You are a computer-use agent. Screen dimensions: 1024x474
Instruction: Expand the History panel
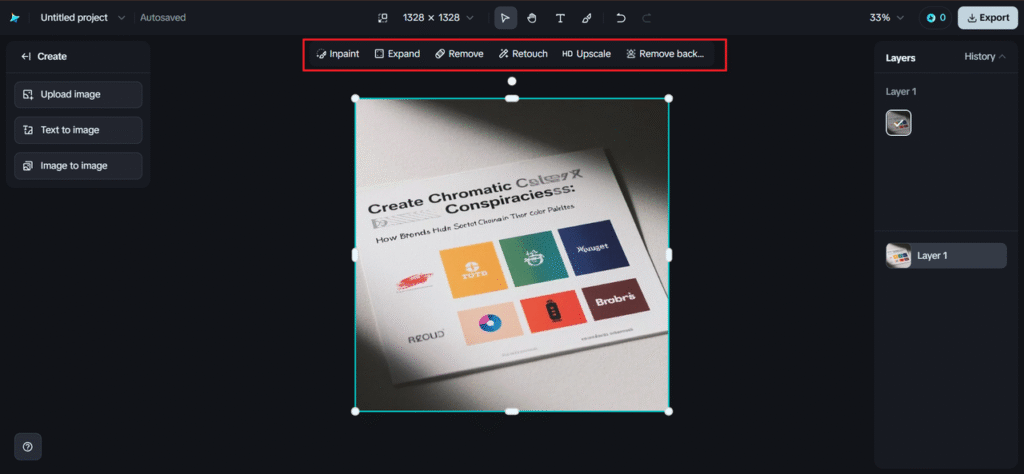pyautogui.click(x=985, y=57)
